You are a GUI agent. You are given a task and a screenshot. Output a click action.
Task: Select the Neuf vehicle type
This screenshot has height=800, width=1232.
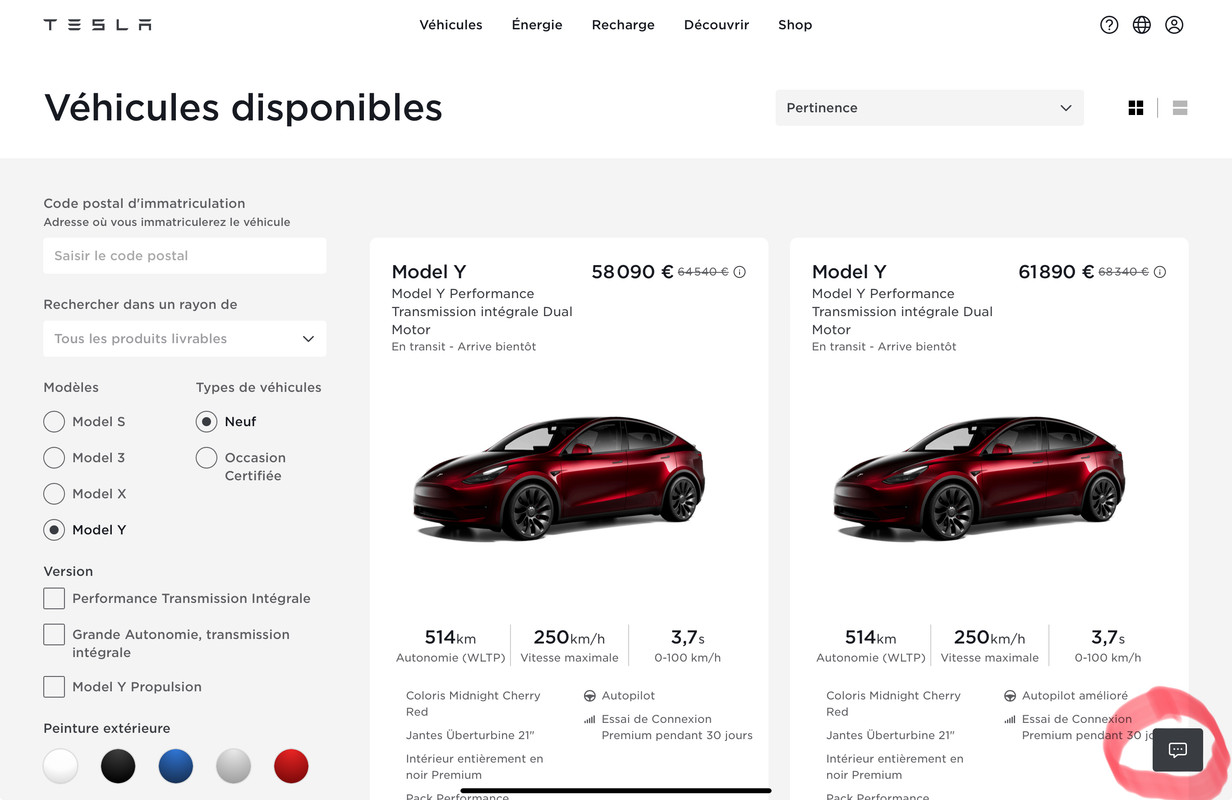tap(206, 422)
